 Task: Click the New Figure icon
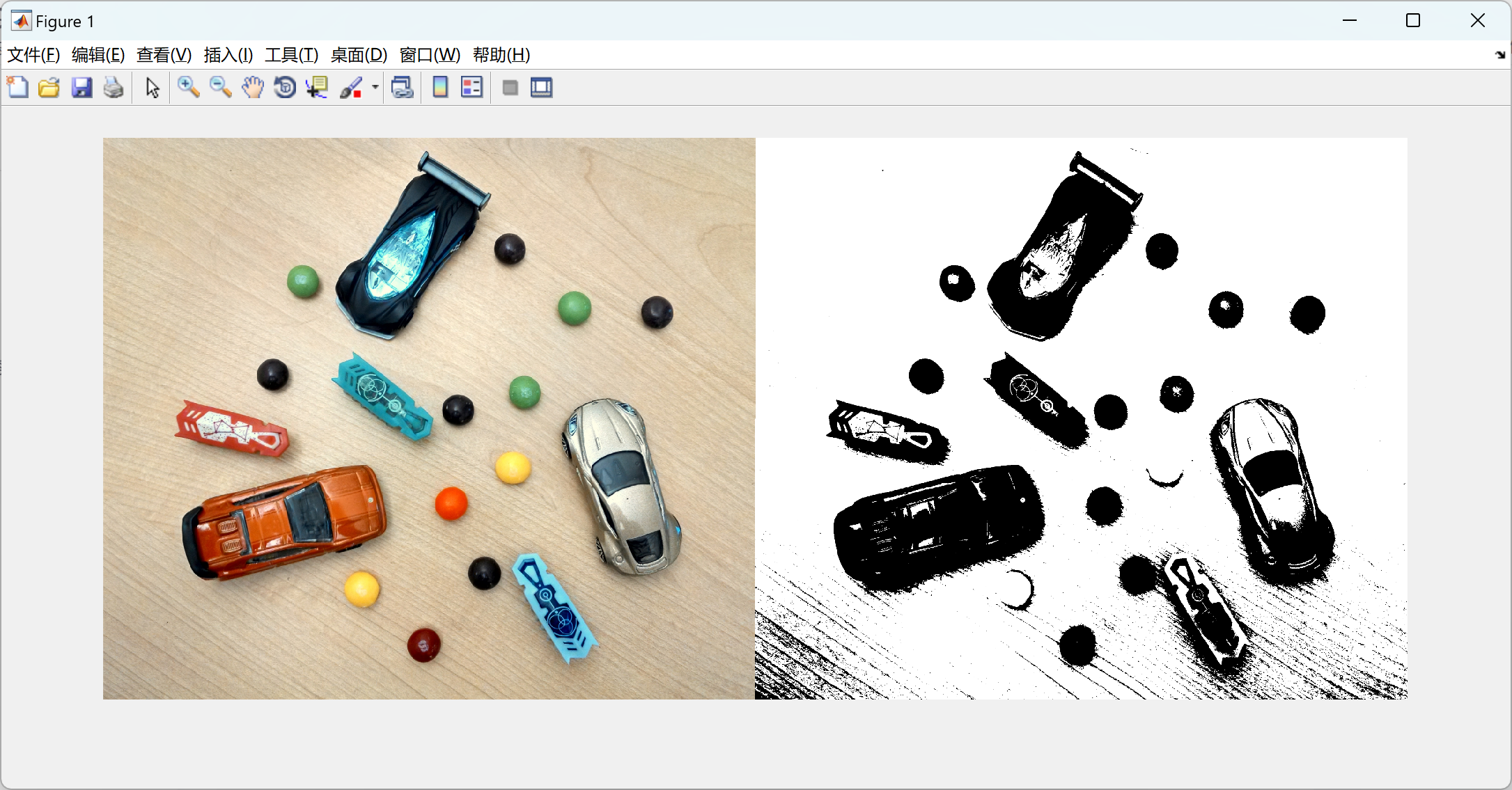pos(17,88)
